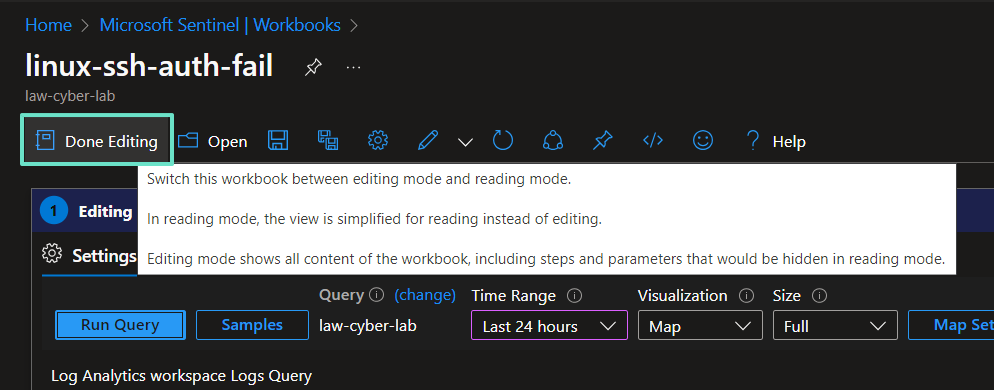
Task: Go to Microsoft Sentinel Workbooks breadcrumb
Action: click(x=220, y=25)
